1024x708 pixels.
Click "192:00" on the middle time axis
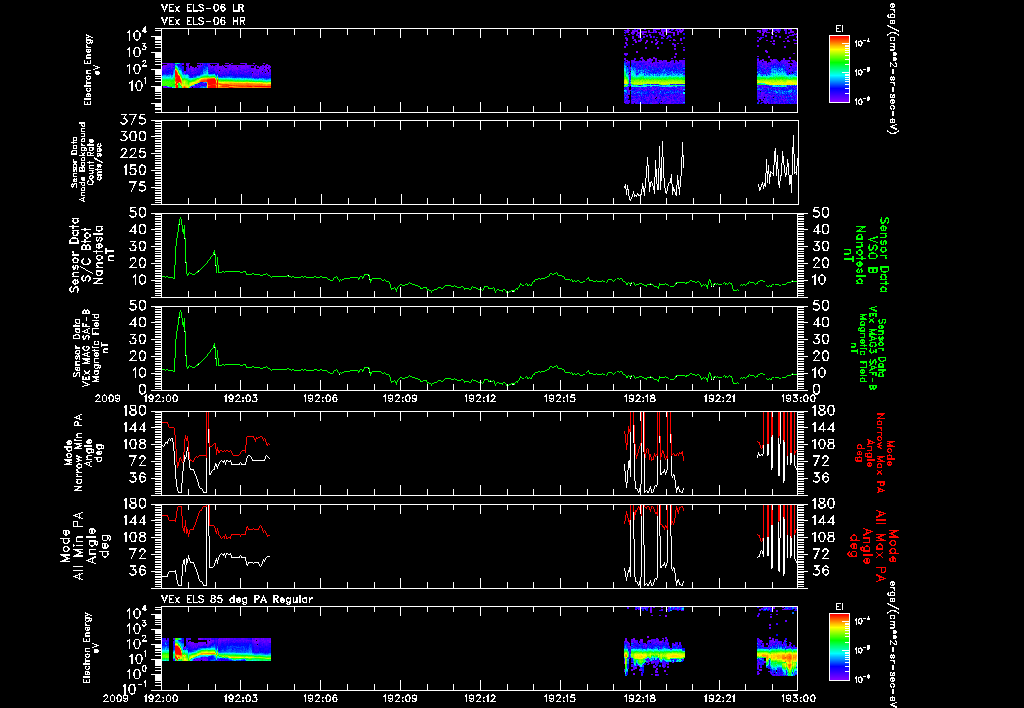pyautogui.click(x=161, y=398)
